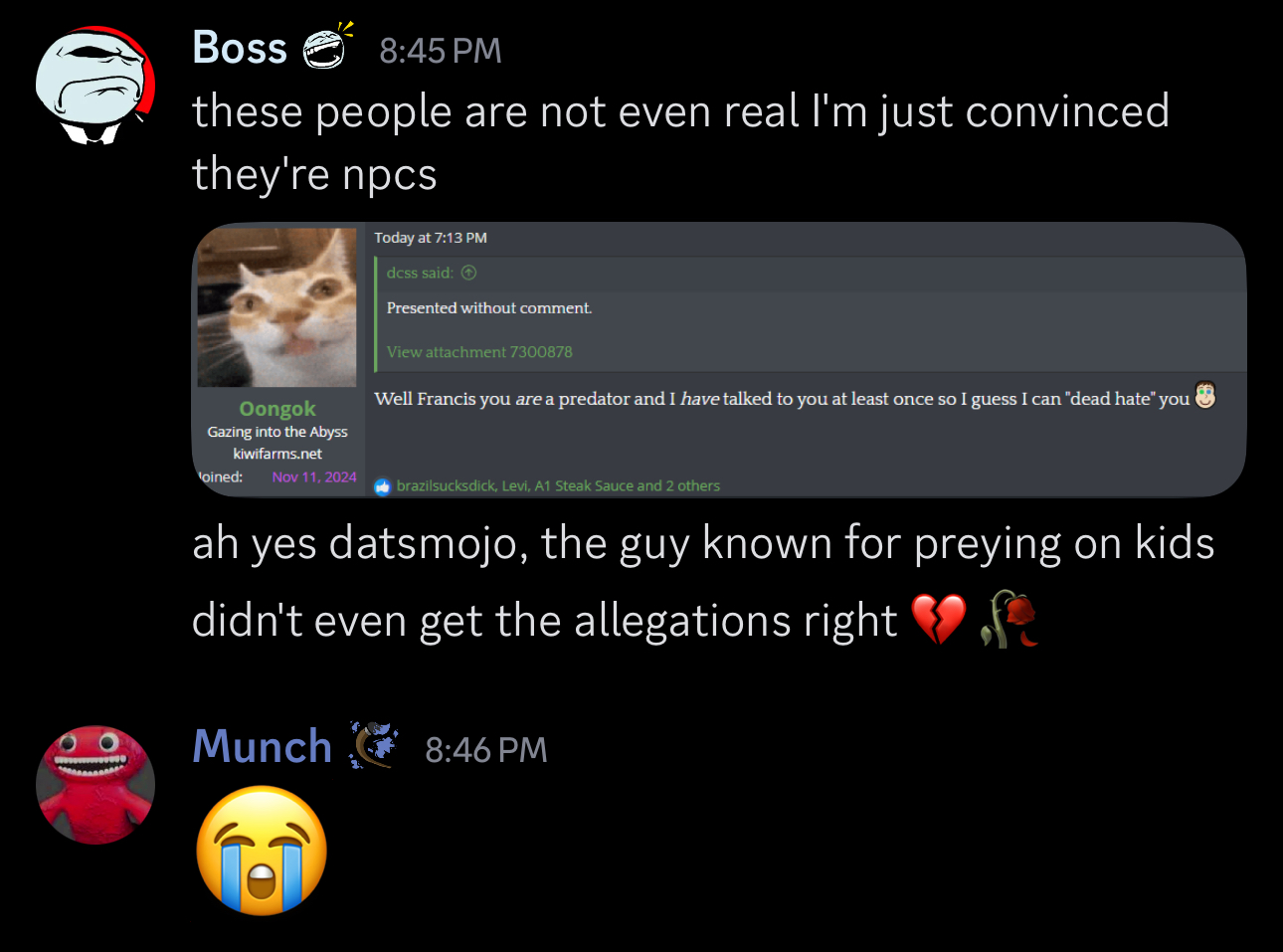Click the 8:45 PM message timestamp

pyautogui.click(x=441, y=51)
